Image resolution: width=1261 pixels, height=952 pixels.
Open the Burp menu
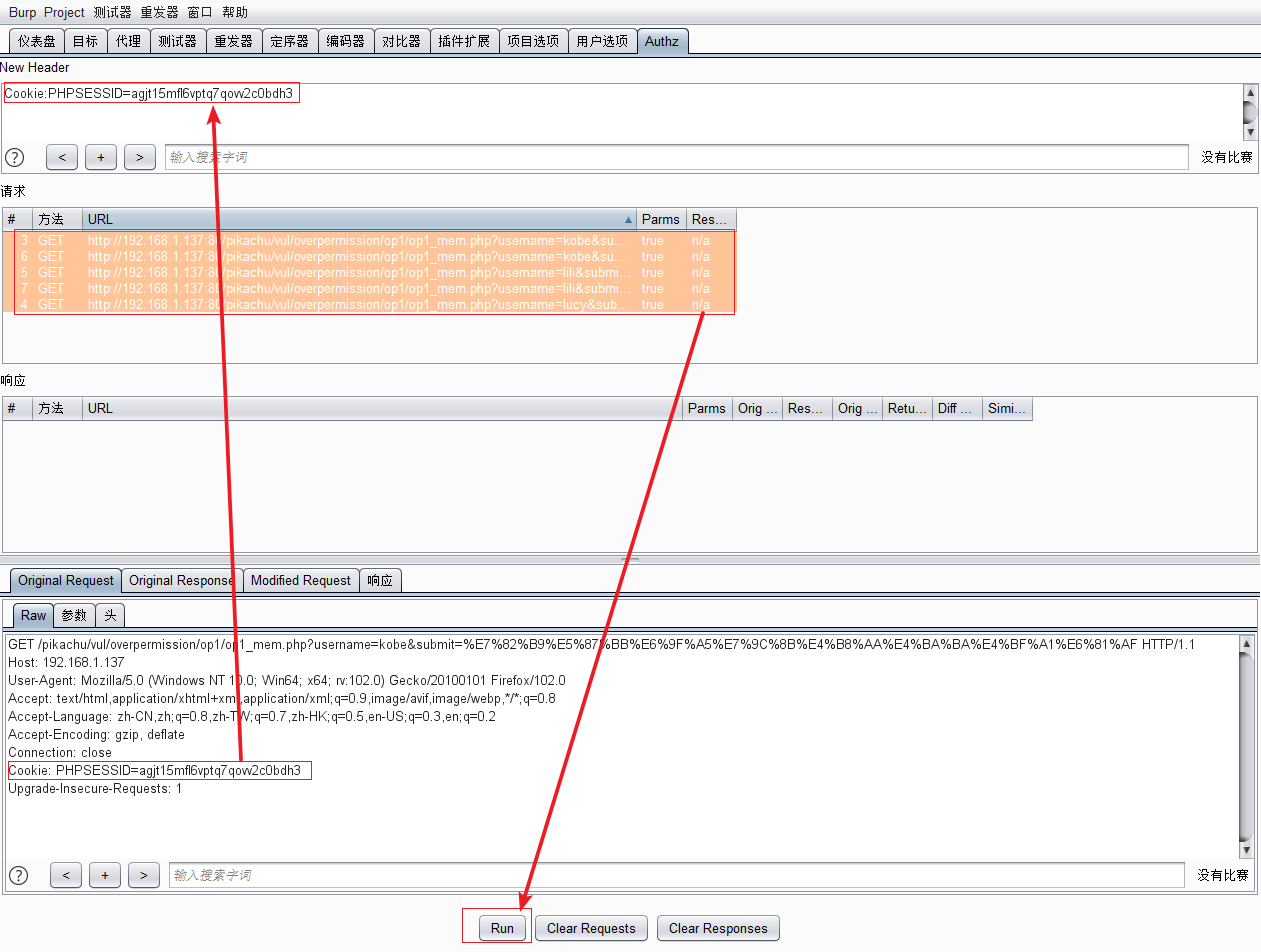coord(22,11)
